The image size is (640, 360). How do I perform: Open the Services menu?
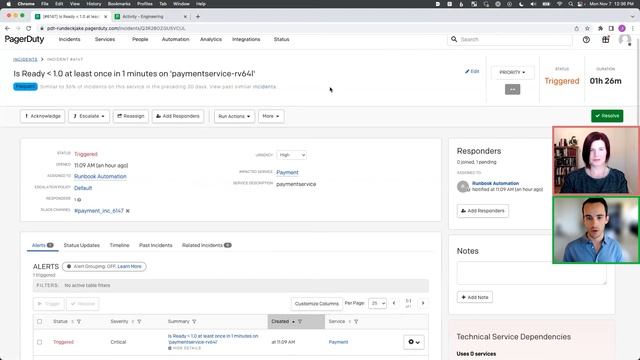tap(105, 39)
